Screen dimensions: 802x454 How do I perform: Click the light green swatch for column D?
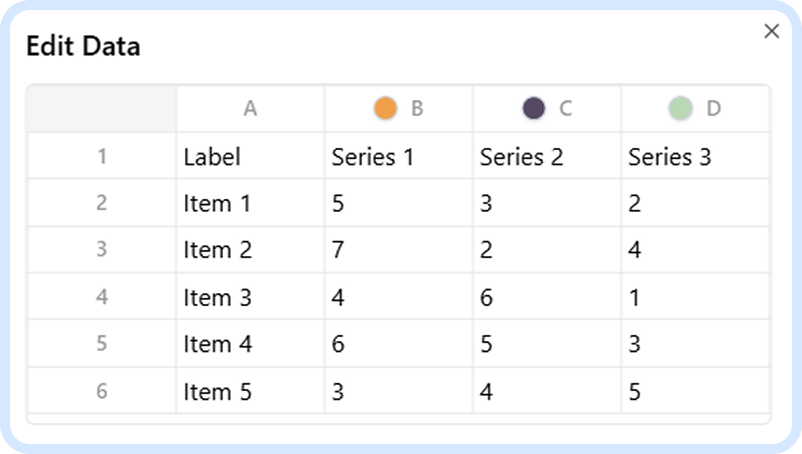pos(681,108)
